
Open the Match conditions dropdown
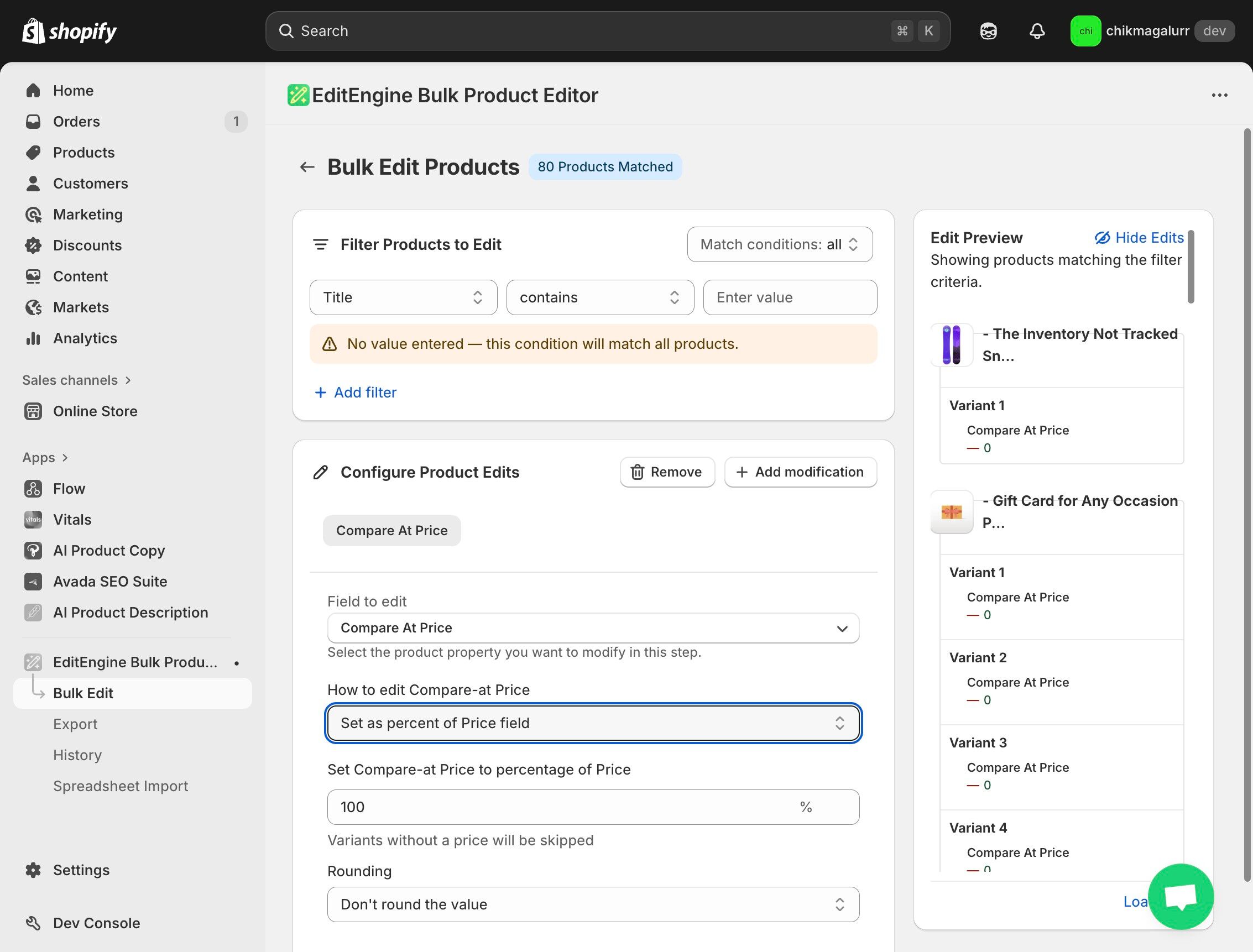click(779, 244)
